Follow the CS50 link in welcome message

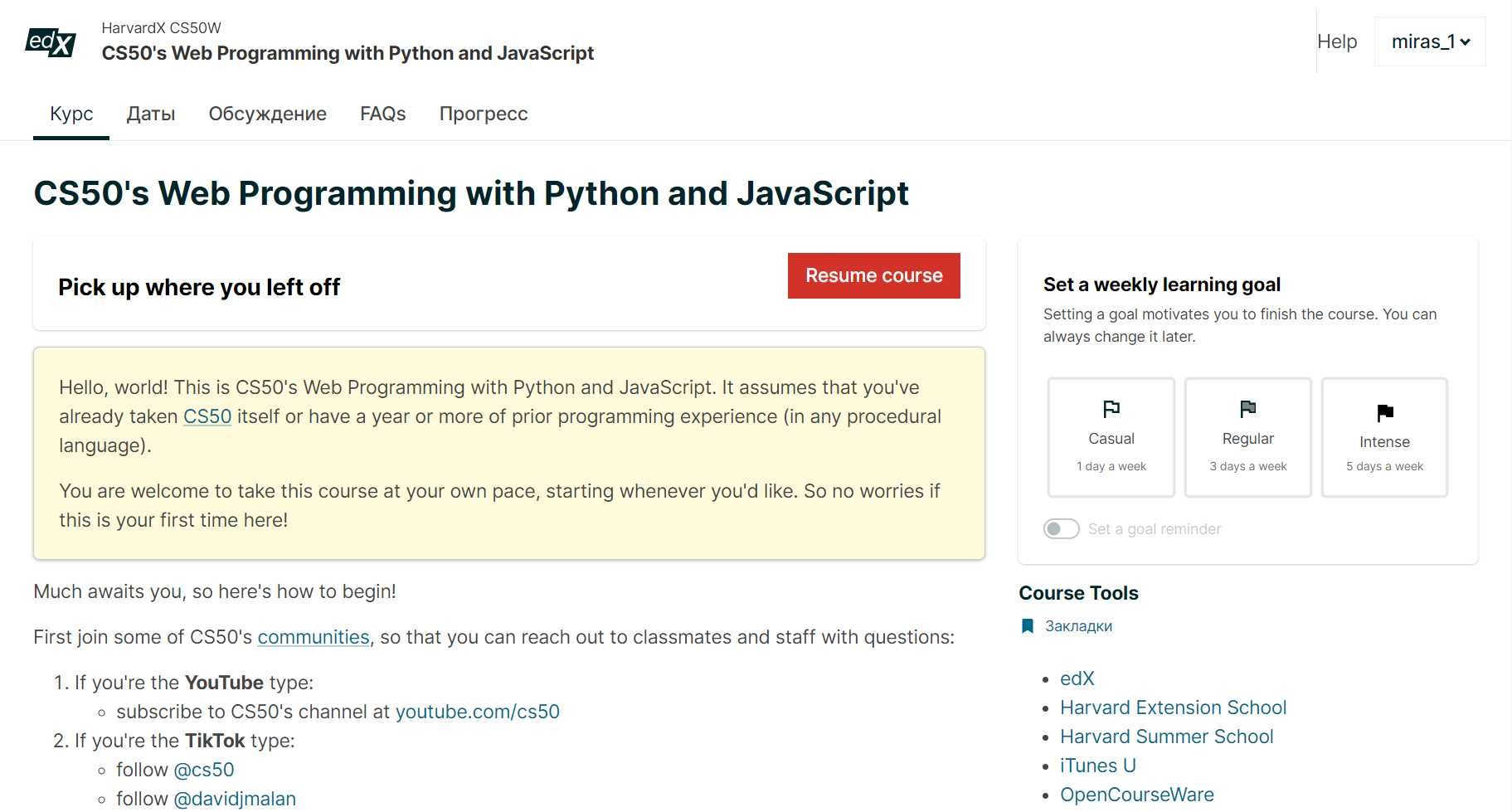pos(207,416)
